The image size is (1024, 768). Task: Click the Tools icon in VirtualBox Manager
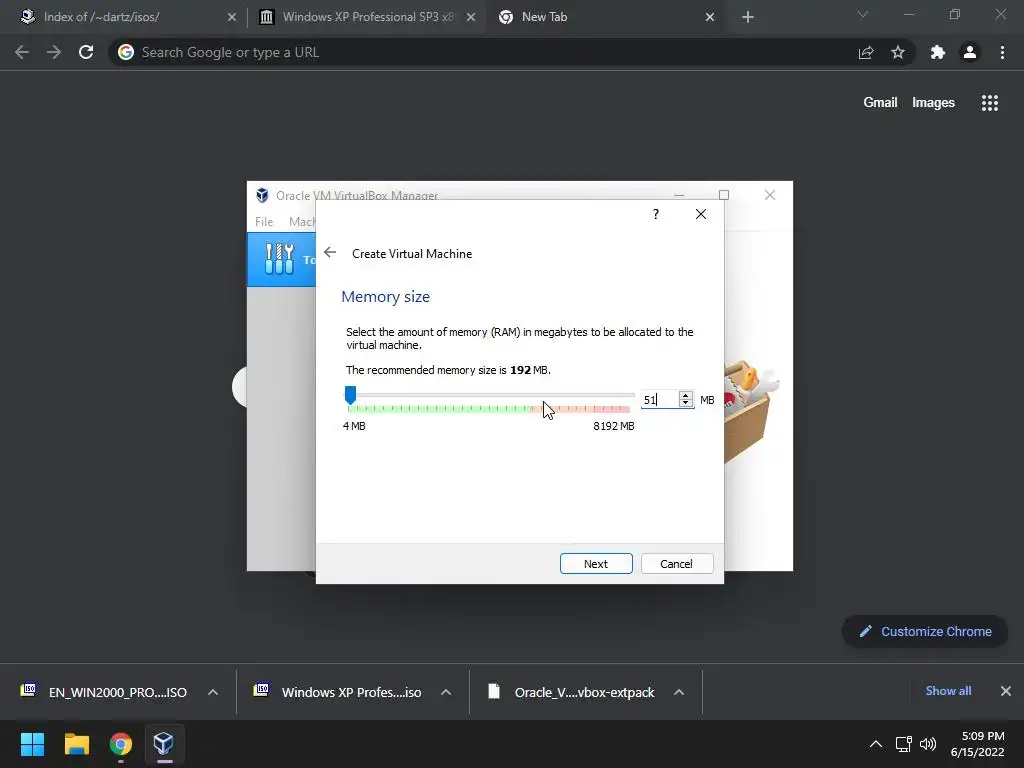(x=280, y=259)
